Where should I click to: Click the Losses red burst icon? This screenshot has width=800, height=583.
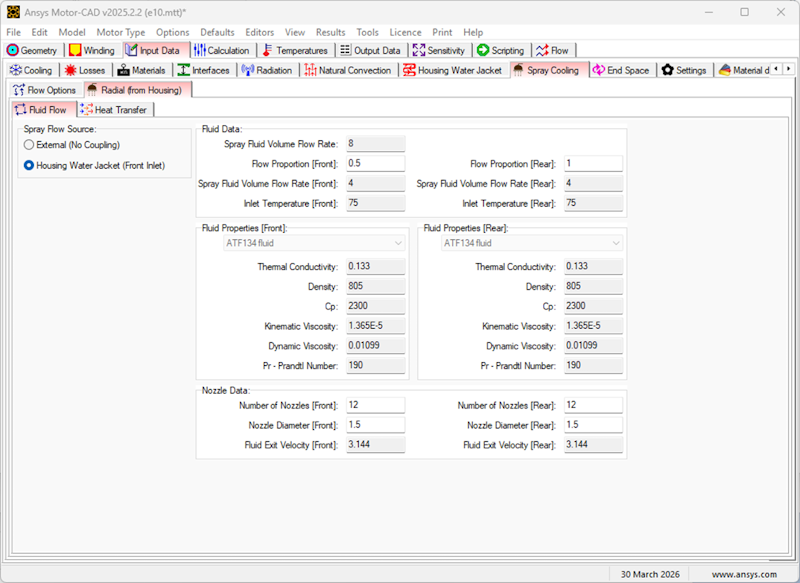pyautogui.click(x=70, y=70)
